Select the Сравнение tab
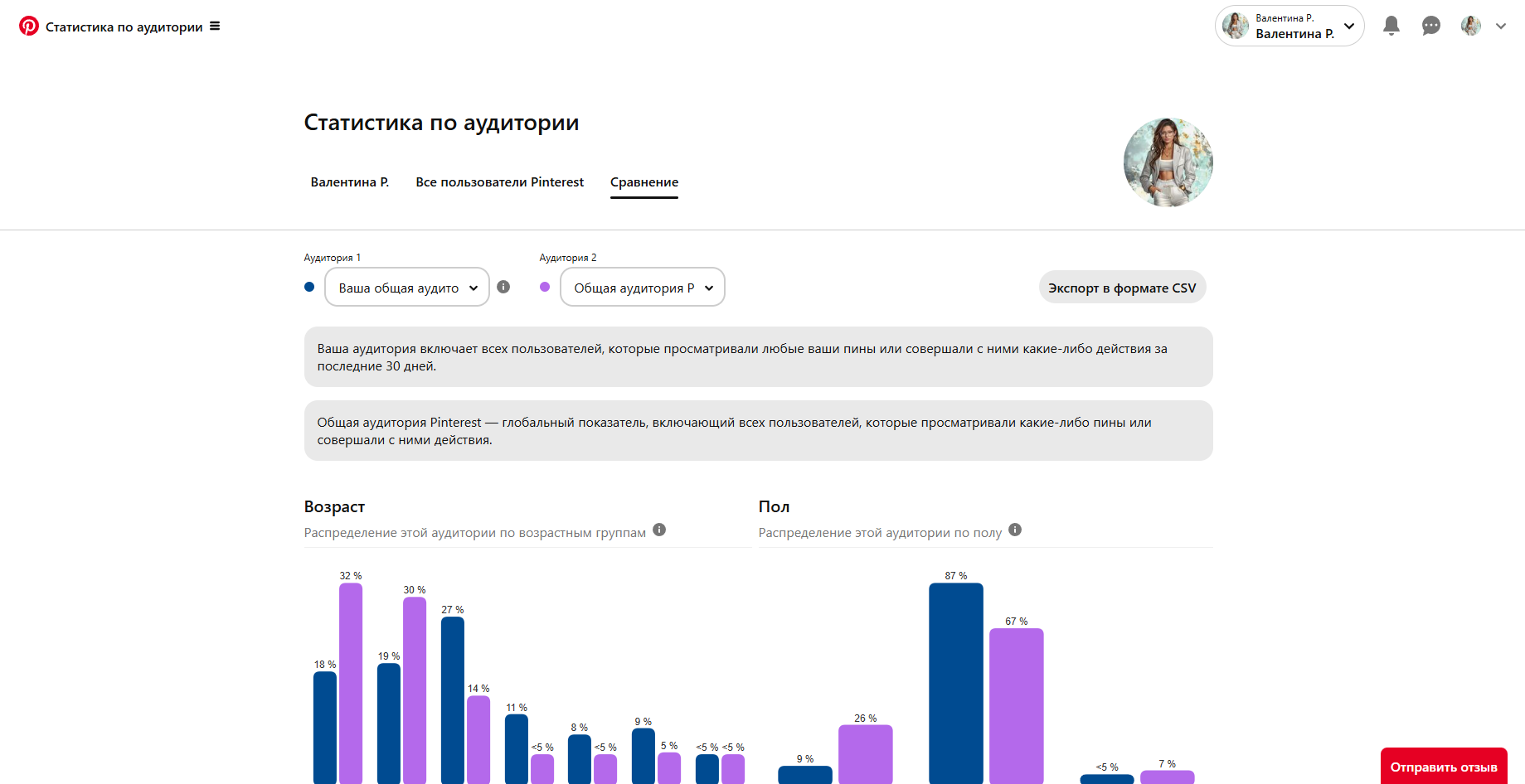This screenshot has height=784, width=1525. (x=644, y=182)
